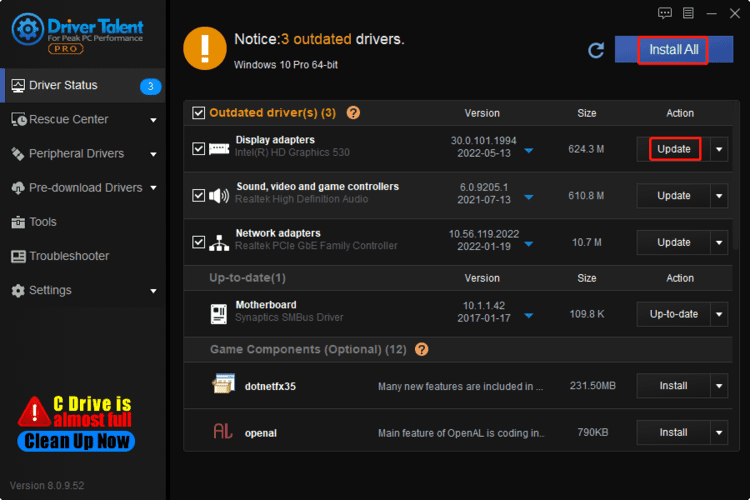The height and width of the screenshot is (500, 750).
Task: Uncheck the Network adapters checkbox
Action: coord(198,242)
